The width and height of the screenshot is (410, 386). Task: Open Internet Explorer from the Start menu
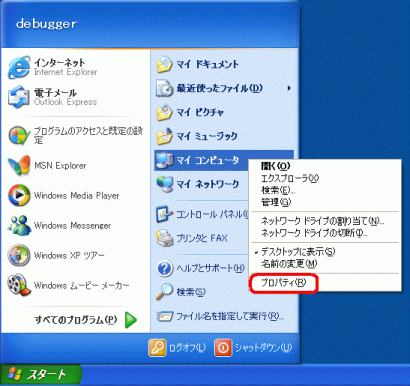point(19,67)
